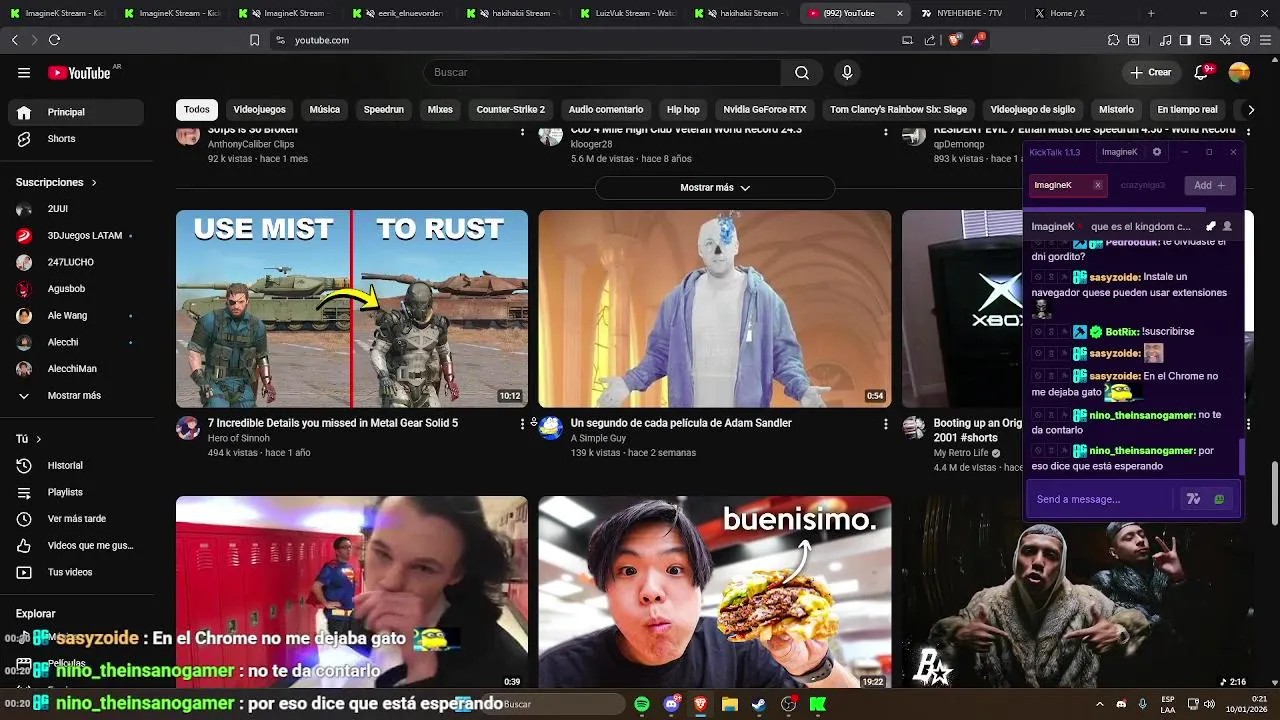The height and width of the screenshot is (720, 1280).
Task: Open the Hero of Sinnoh channel link
Action: point(239,438)
